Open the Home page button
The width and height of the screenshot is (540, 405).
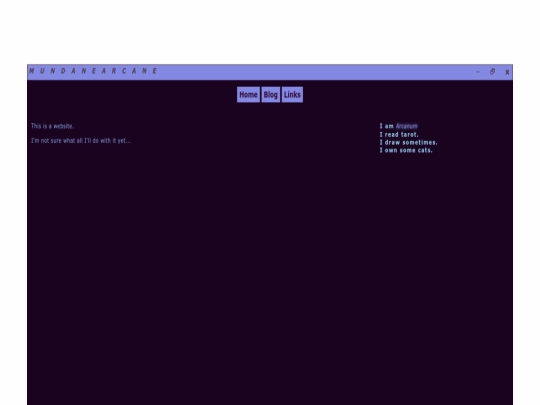point(248,95)
